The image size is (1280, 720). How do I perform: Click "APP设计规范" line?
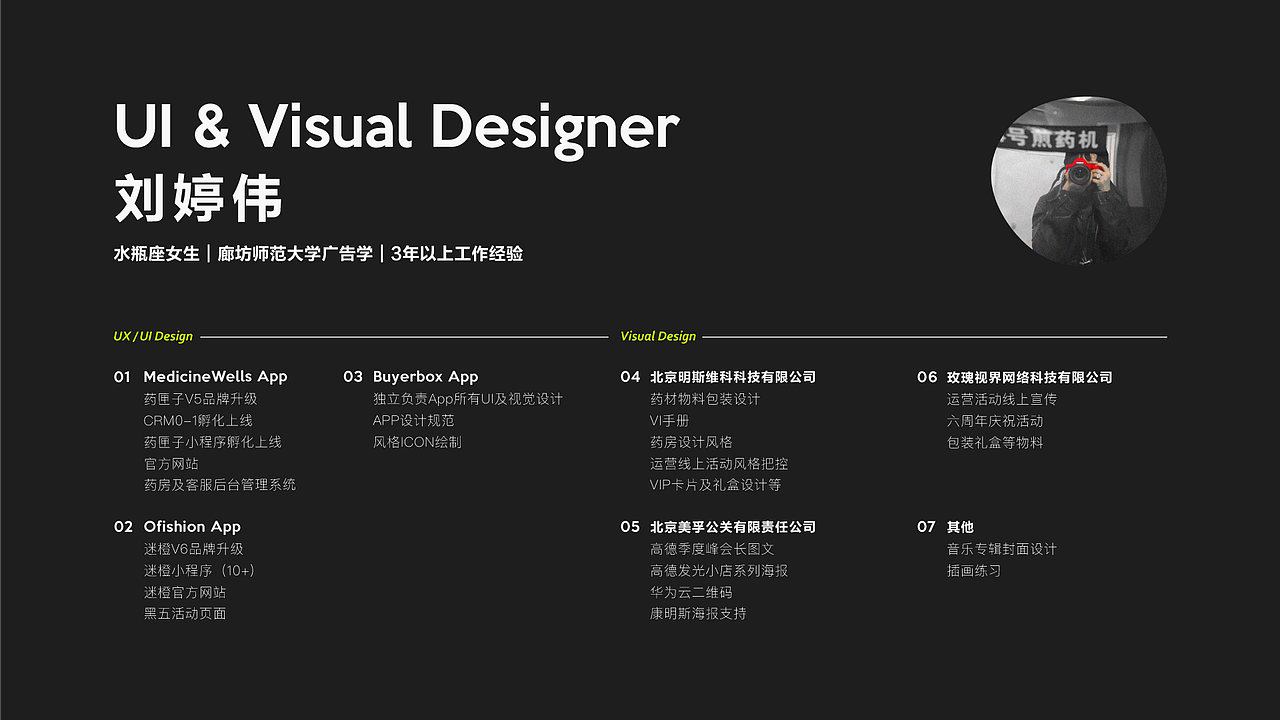pos(413,421)
